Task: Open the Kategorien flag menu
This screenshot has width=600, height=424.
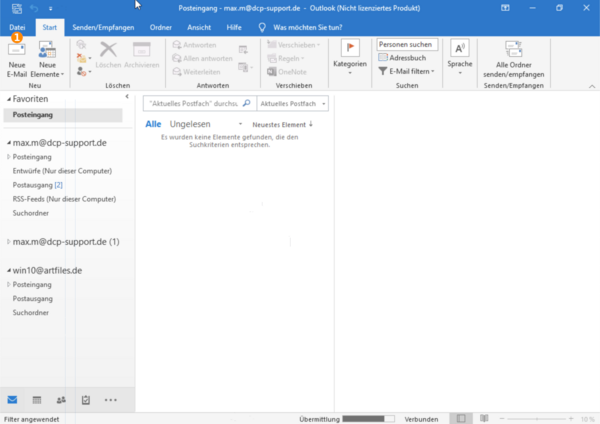Action: click(x=350, y=57)
